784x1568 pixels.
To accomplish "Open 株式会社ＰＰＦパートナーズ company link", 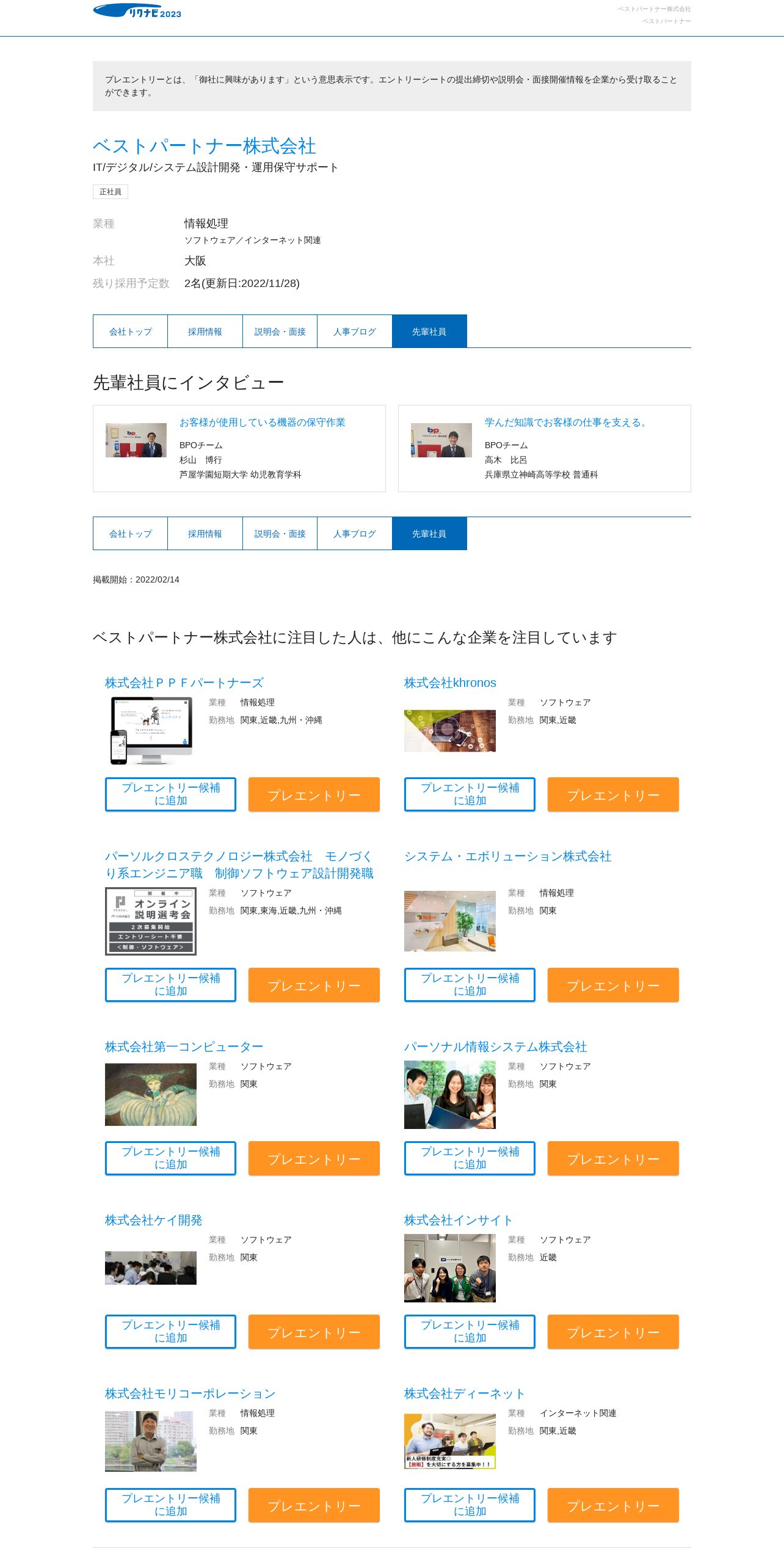I will pos(184,683).
